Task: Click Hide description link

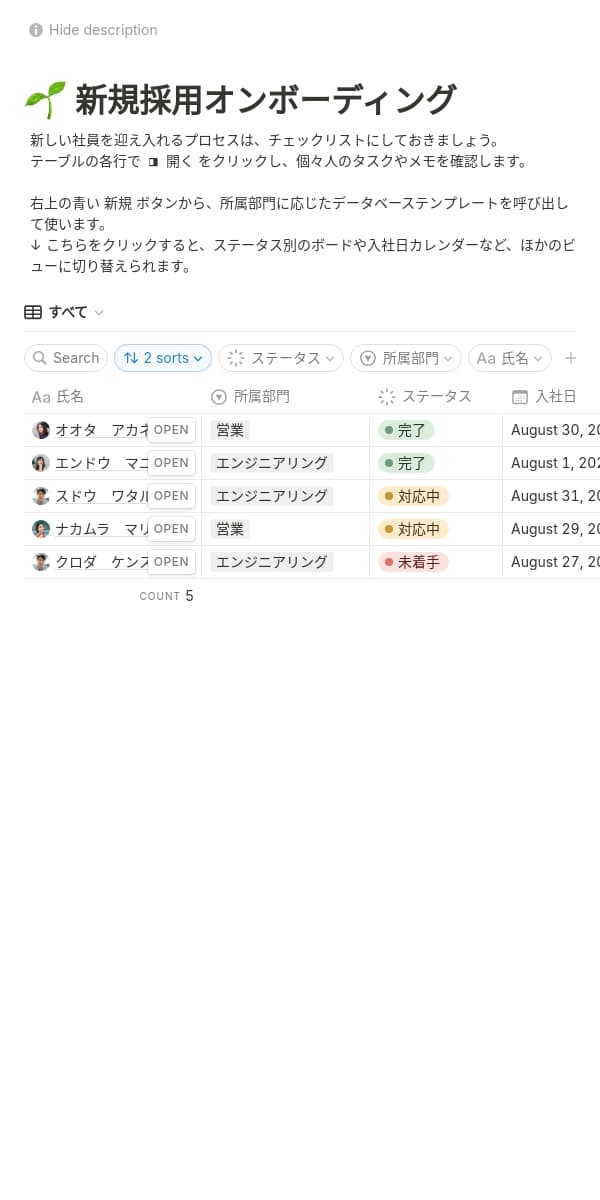Action: [103, 30]
